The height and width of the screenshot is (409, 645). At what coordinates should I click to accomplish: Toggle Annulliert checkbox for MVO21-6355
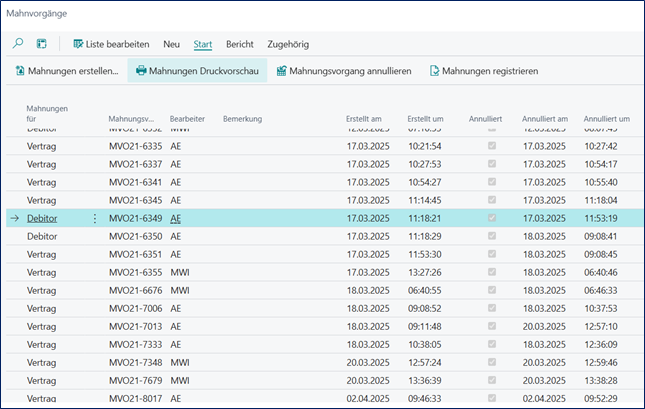[492, 272]
